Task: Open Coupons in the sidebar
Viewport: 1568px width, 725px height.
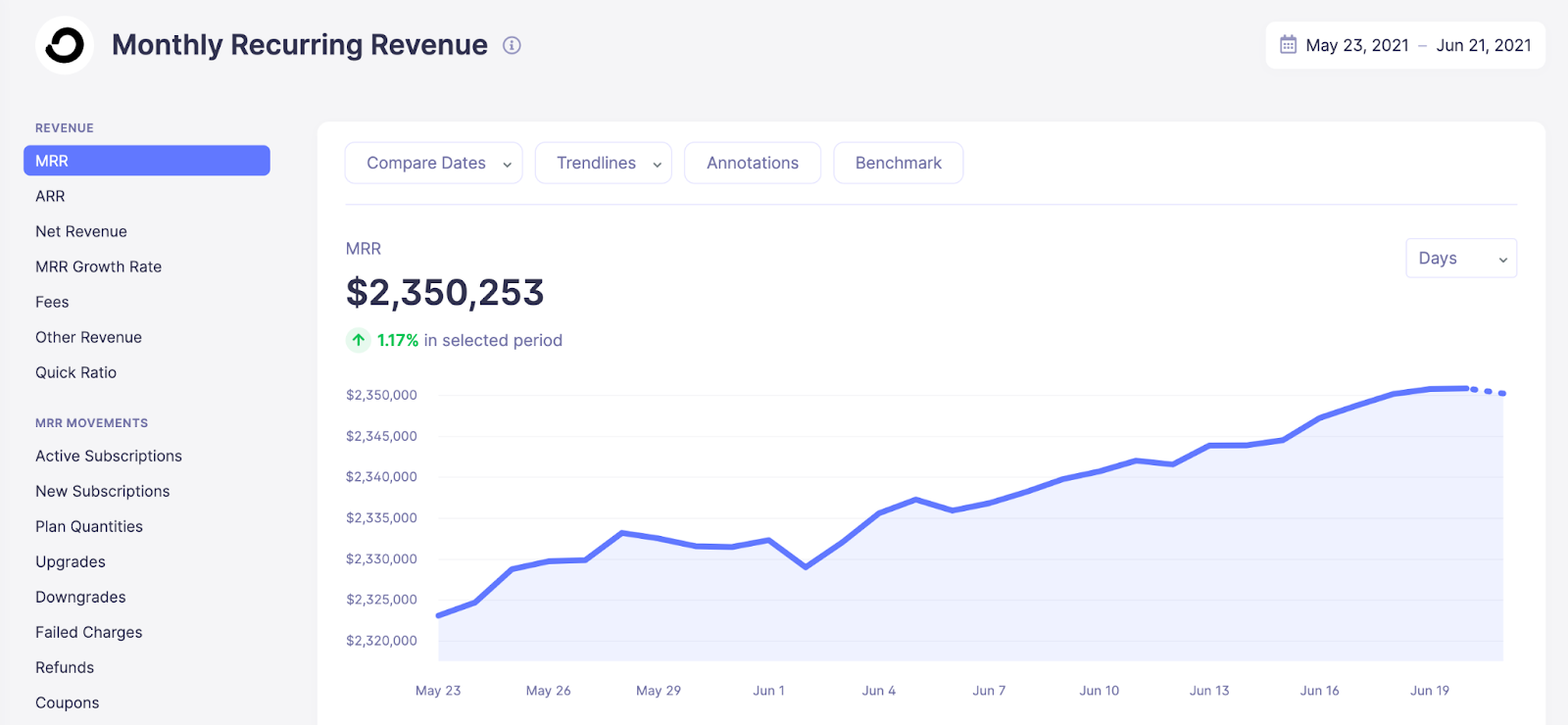Action: pos(67,702)
